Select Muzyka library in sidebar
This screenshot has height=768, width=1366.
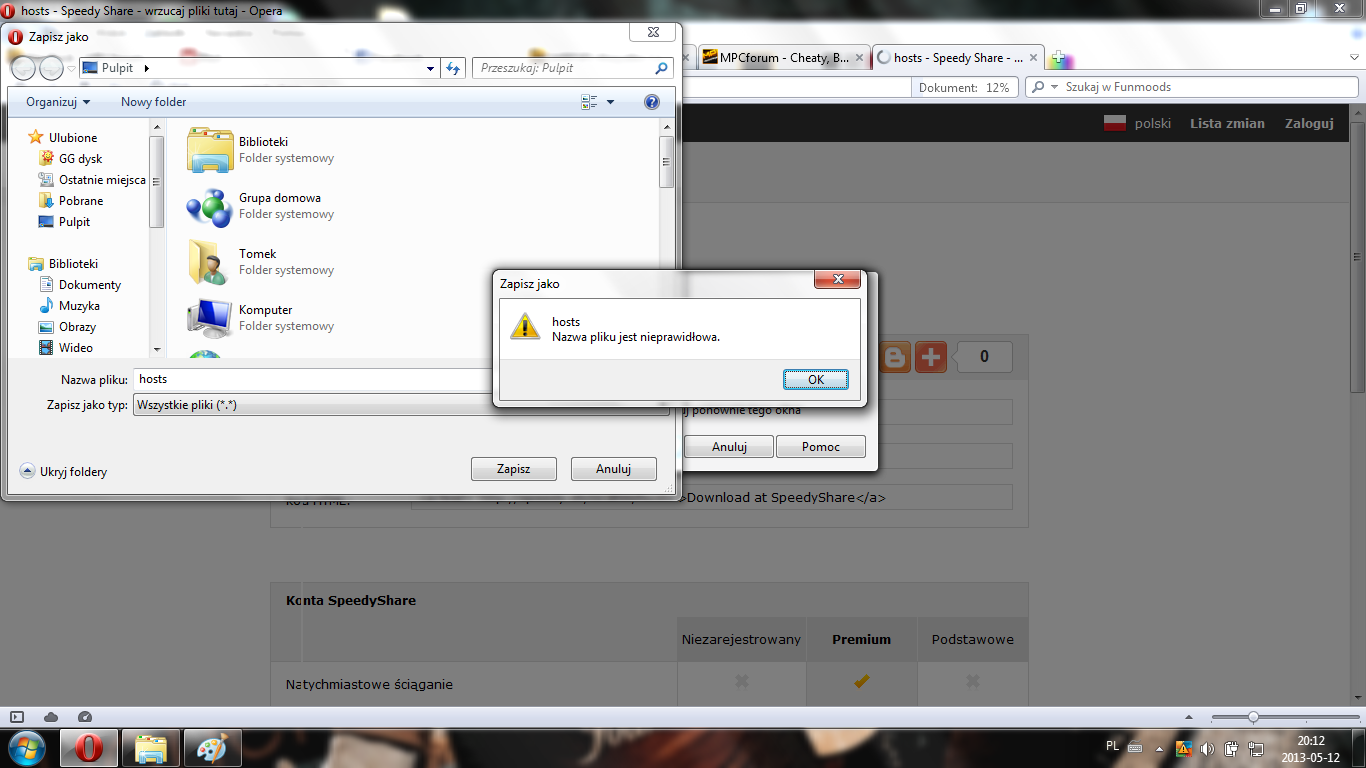pyautogui.click(x=79, y=306)
